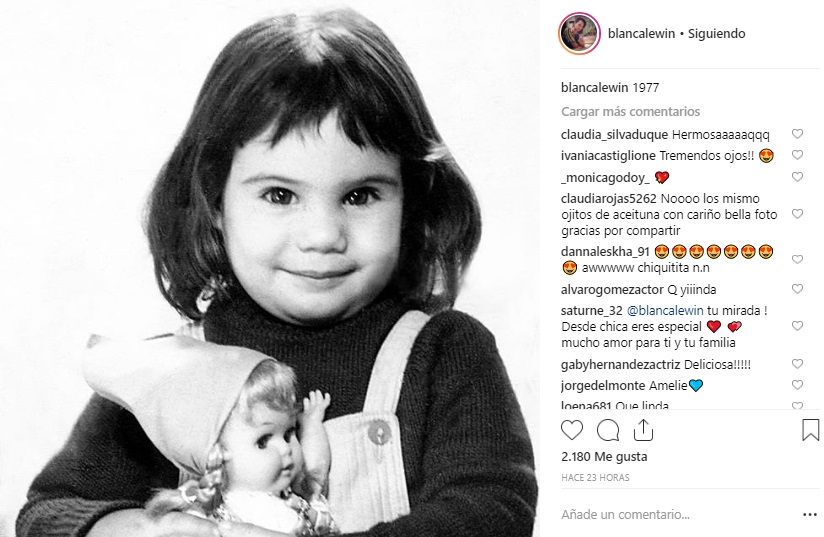Open the blancalewin profile picture
Viewport: 824px width, 537px height.
[579, 33]
